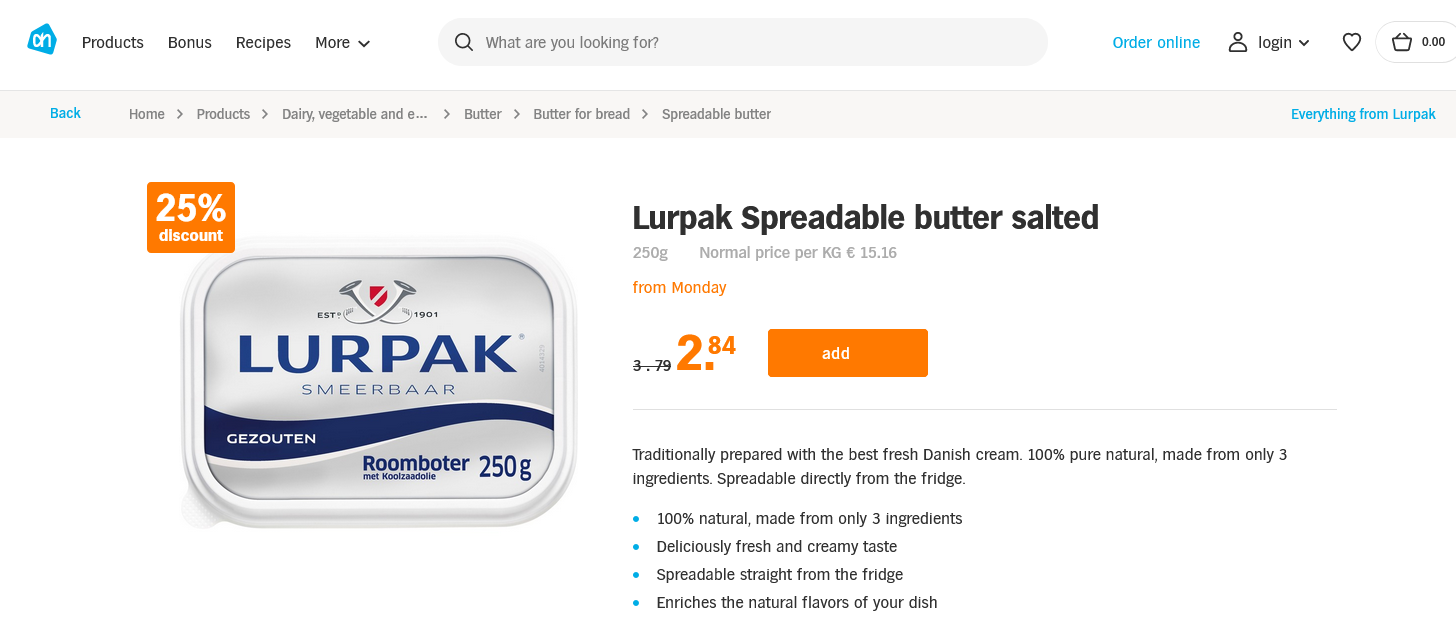This screenshot has width=1456, height=644.
Task: Expand the More menu chevron
Action: (x=364, y=43)
